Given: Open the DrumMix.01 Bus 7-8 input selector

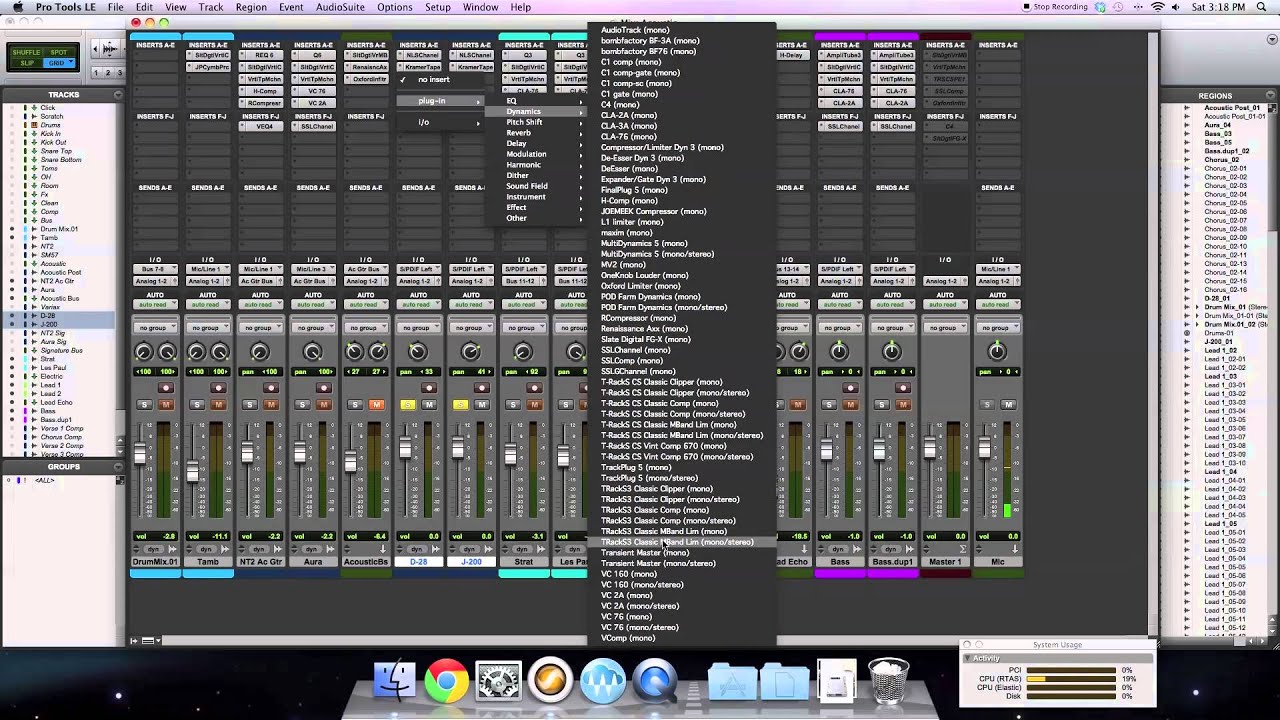Looking at the screenshot, I should click(155, 269).
